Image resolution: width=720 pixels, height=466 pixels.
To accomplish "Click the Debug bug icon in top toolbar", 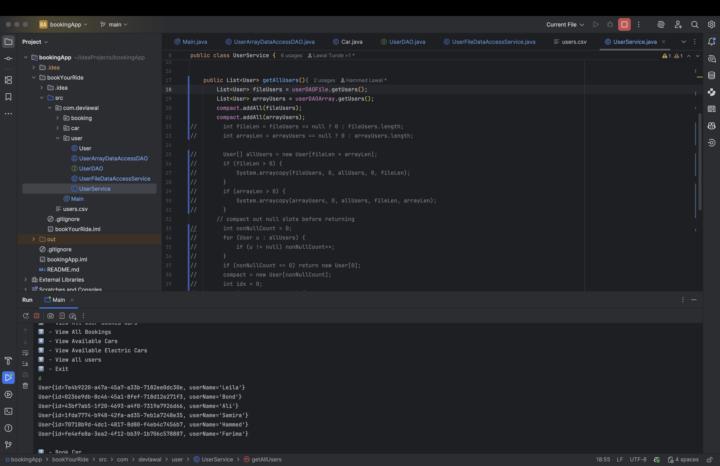I will click(610, 24).
